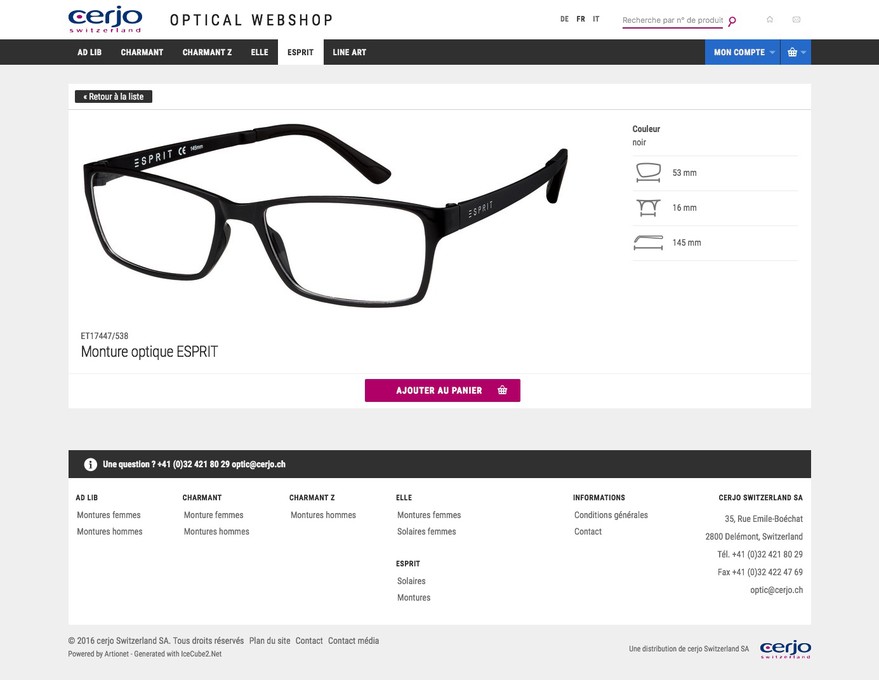Open the shopping basket icon menu
The width and height of the screenshot is (879, 680).
(x=795, y=52)
